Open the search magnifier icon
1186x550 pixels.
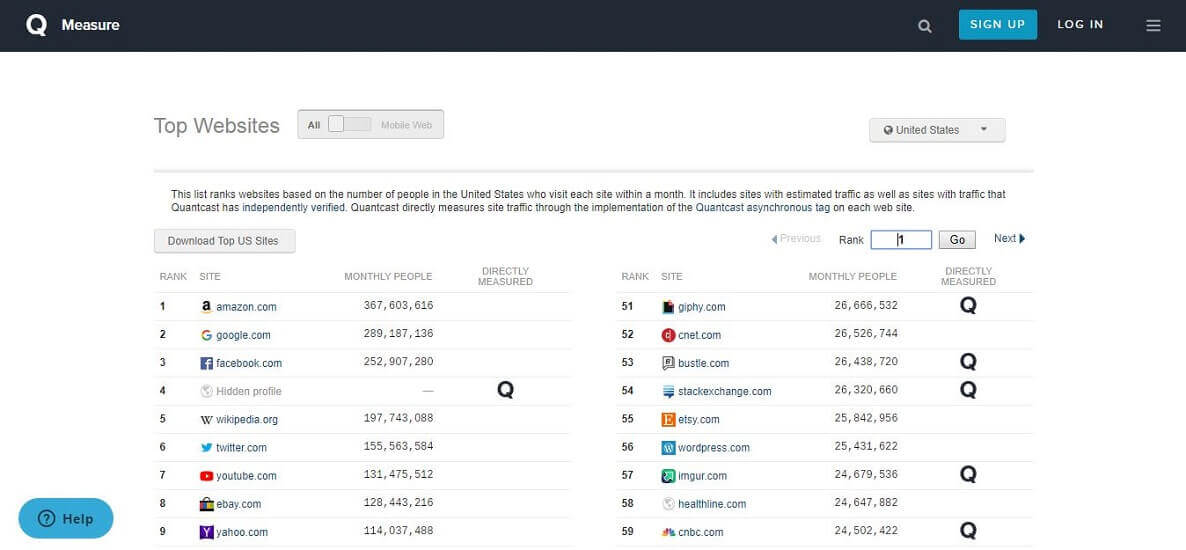(925, 26)
